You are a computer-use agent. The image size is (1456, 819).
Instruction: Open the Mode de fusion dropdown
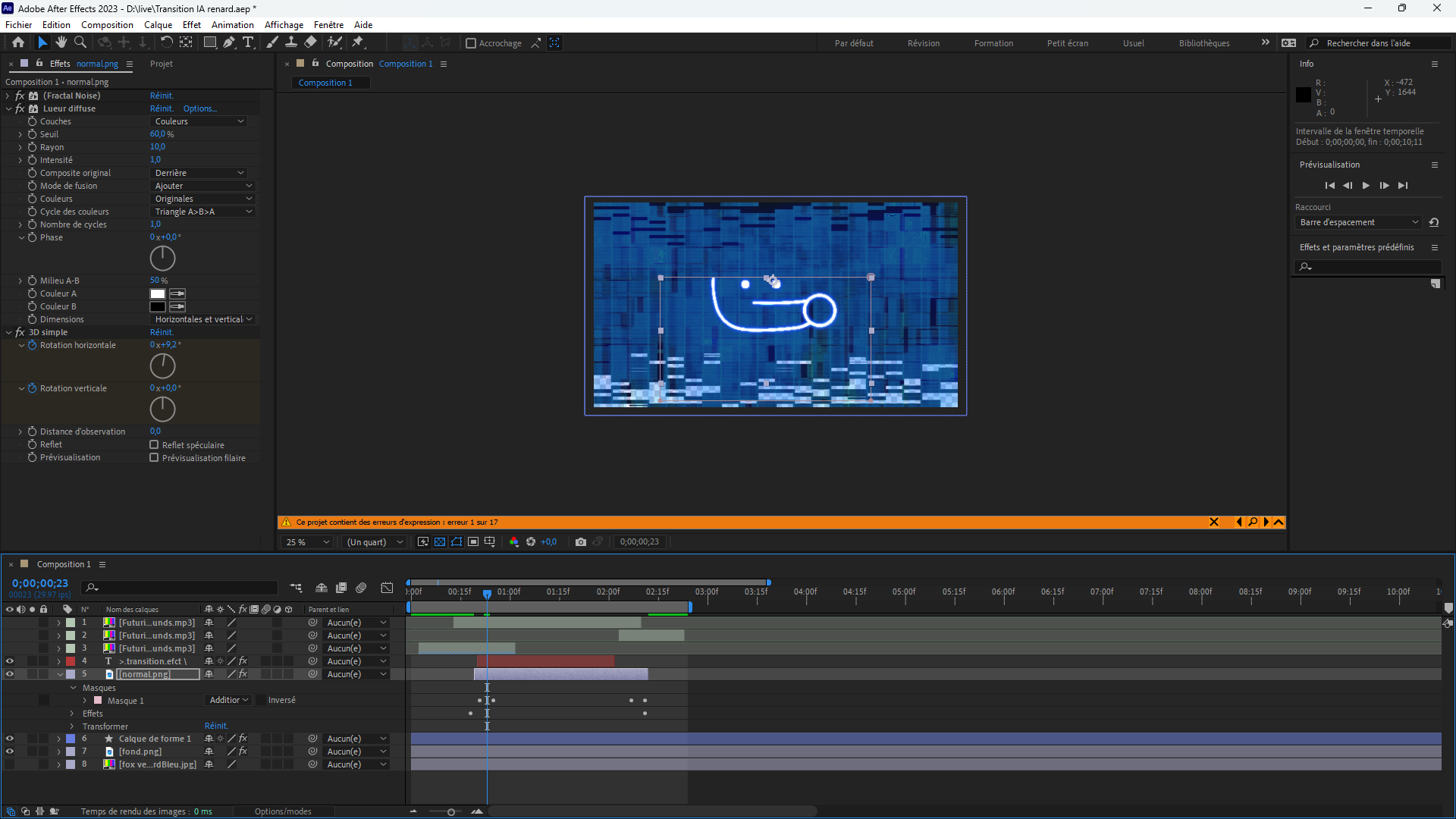[x=202, y=186]
